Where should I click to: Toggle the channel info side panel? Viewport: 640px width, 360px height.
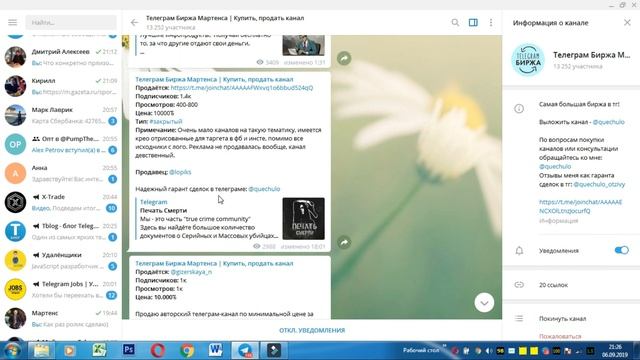point(473,22)
